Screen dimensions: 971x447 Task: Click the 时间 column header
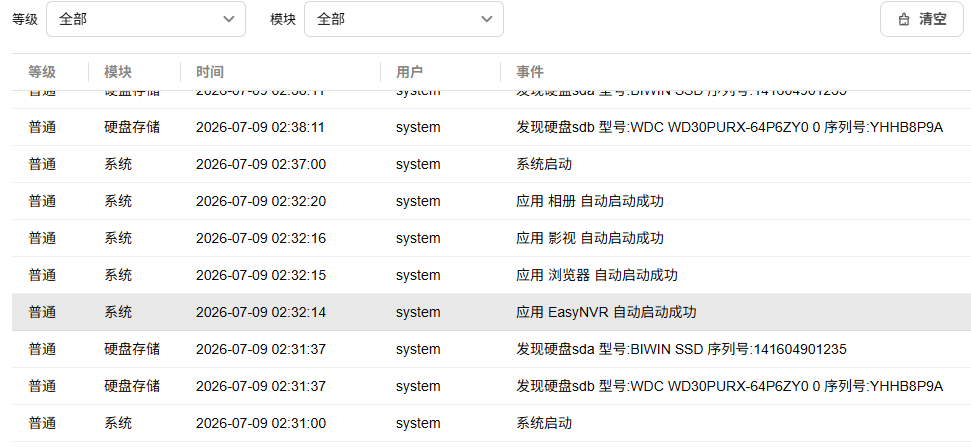[210, 72]
